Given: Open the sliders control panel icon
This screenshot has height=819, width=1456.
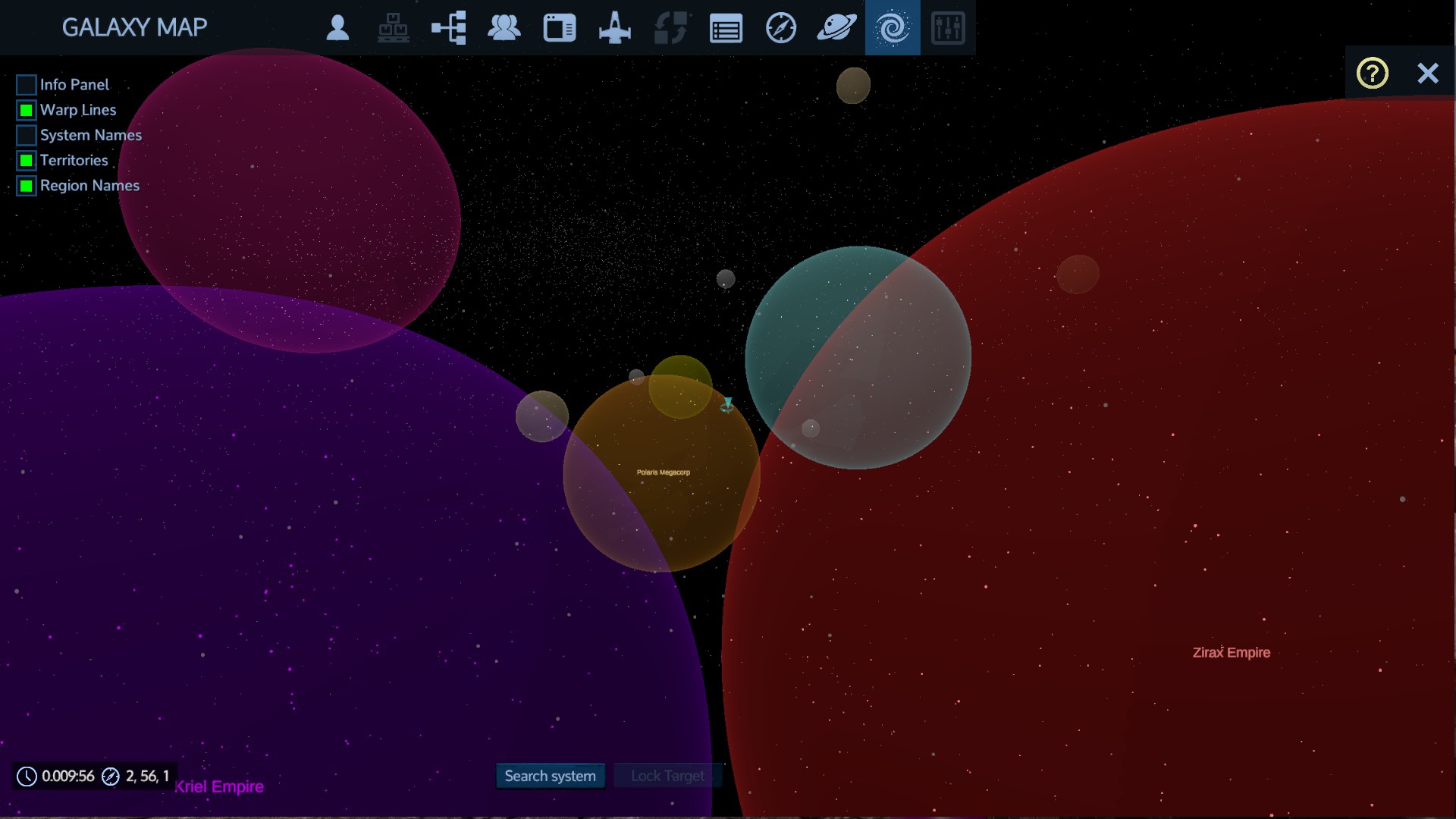Looking at the screenshot, I should coord(948,28).
